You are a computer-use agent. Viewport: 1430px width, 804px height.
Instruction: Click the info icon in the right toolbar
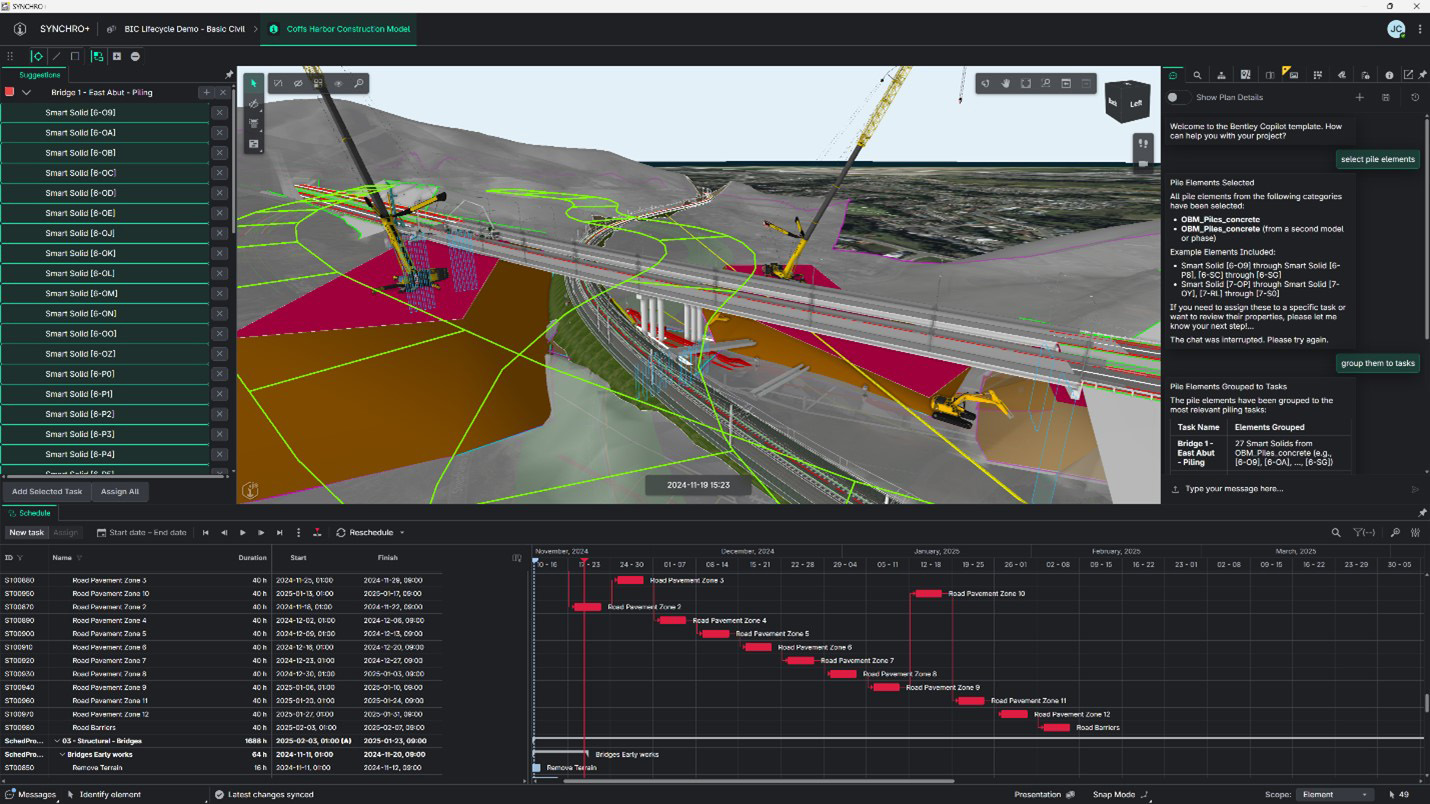pyautogui.click(x=1389, y=74)
